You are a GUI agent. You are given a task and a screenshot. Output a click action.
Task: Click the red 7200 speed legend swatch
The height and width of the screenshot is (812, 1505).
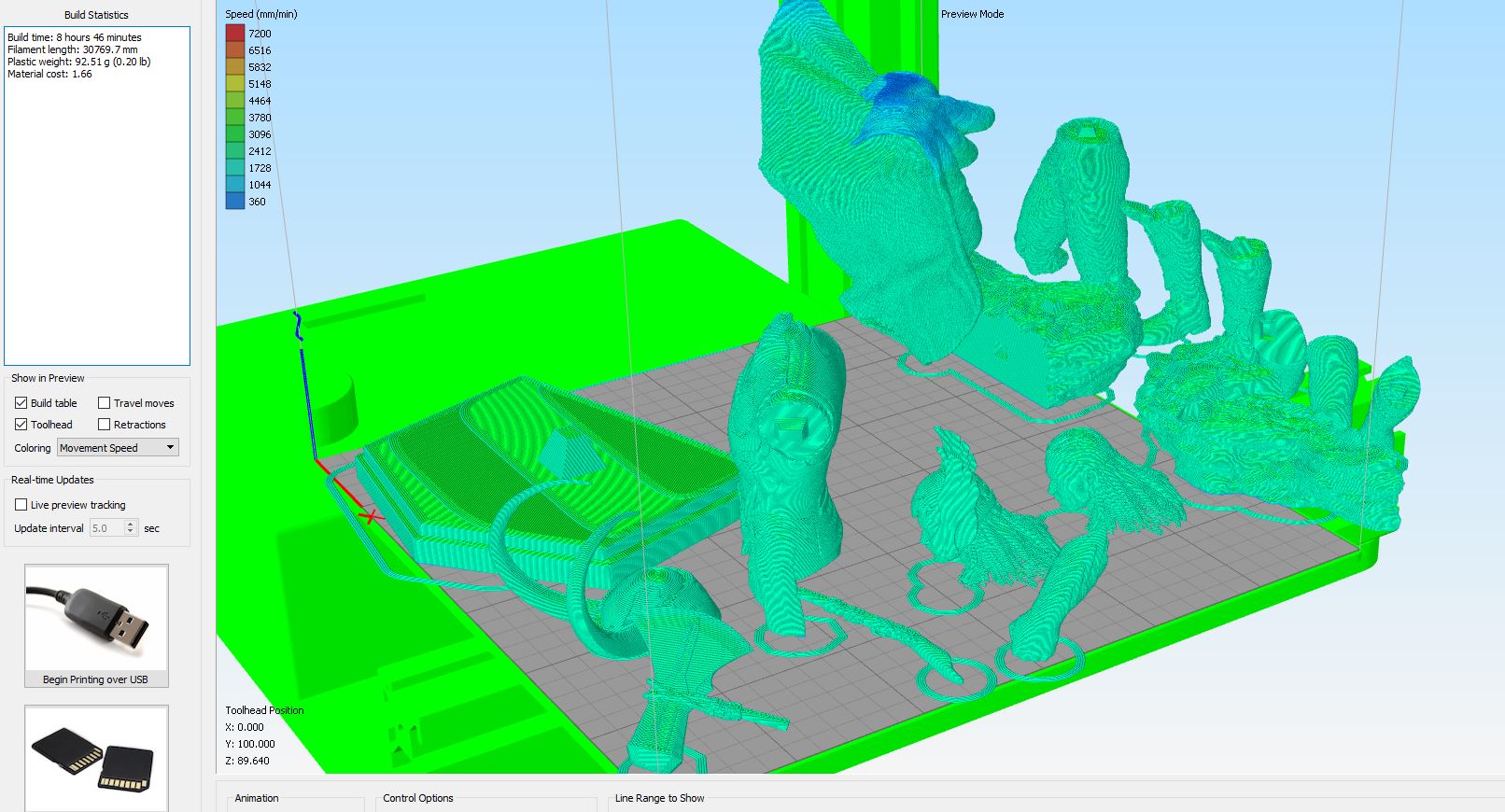tap(235, 34)
